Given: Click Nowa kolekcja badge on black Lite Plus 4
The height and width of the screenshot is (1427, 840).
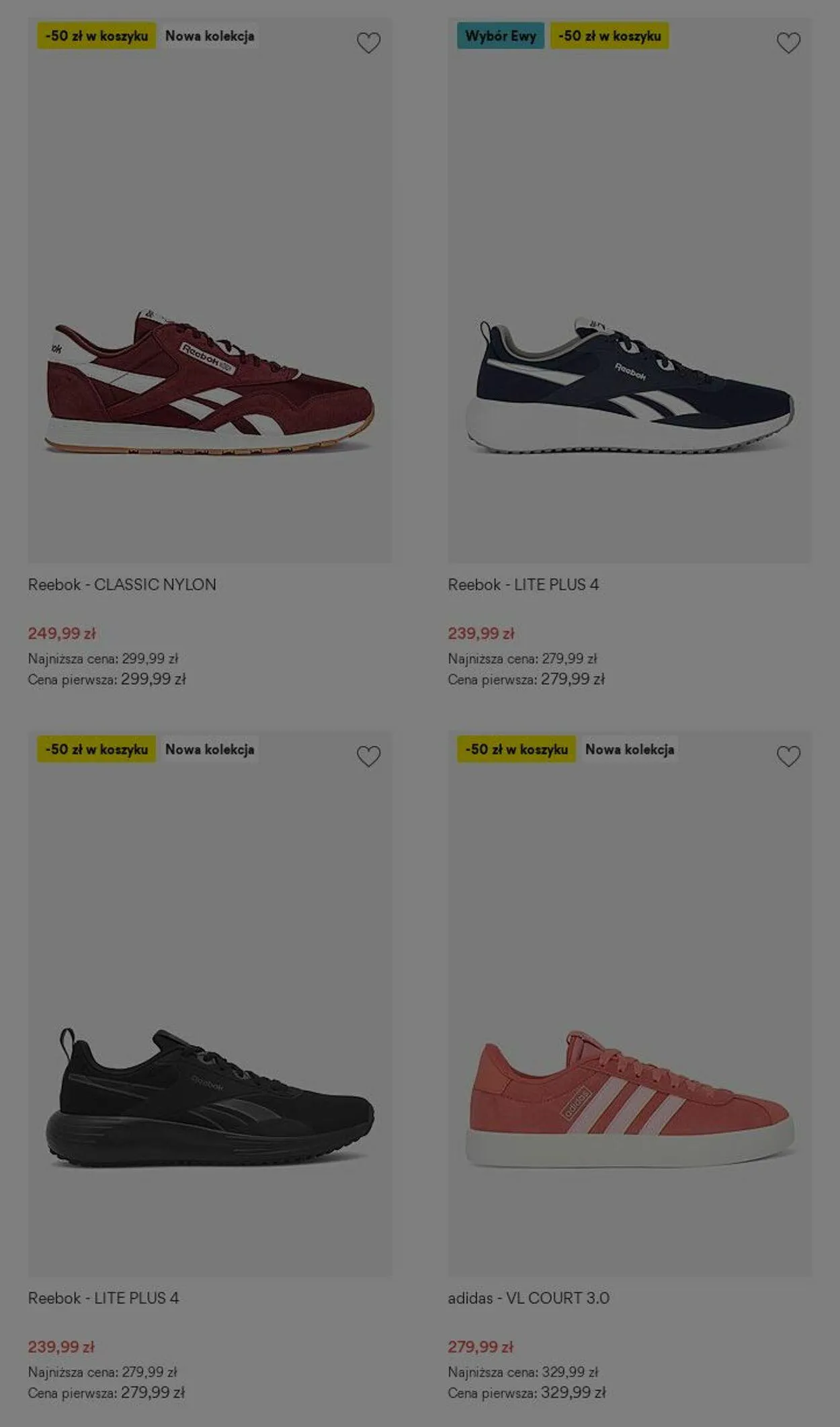Looking at the screenshot, I should tap(210, 749).
